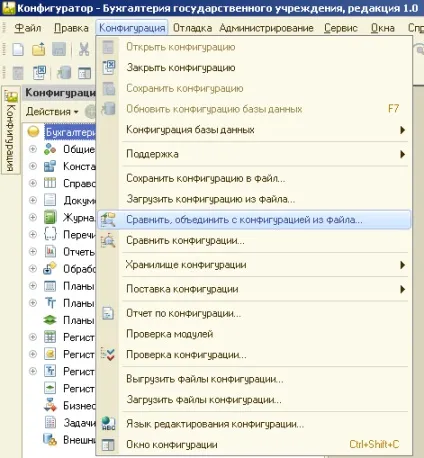Choose Загрузить конфигурацию из файла

pyautogui.click(x=254, y=199)
